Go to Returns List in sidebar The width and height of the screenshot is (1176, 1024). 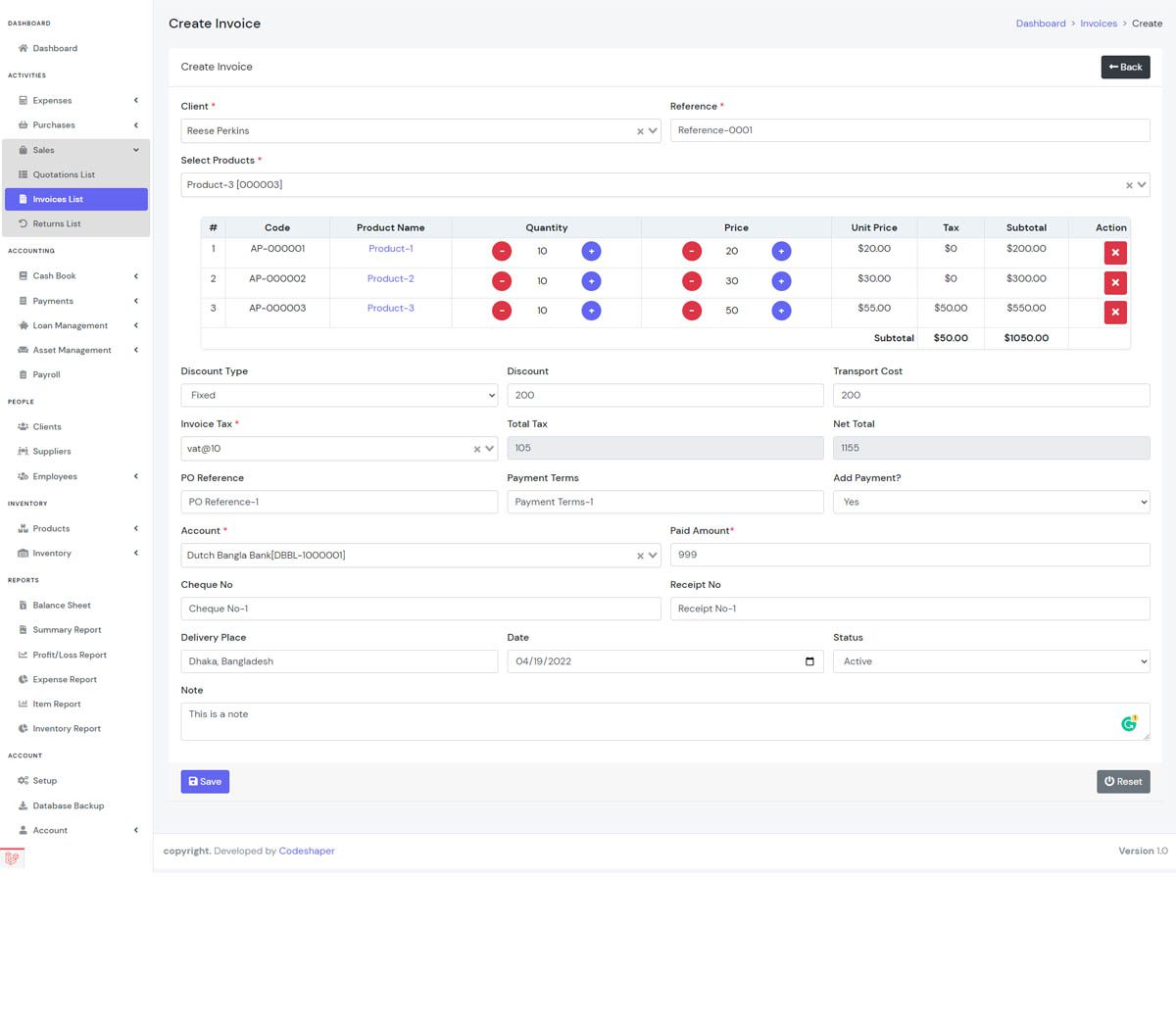[57, 223]
